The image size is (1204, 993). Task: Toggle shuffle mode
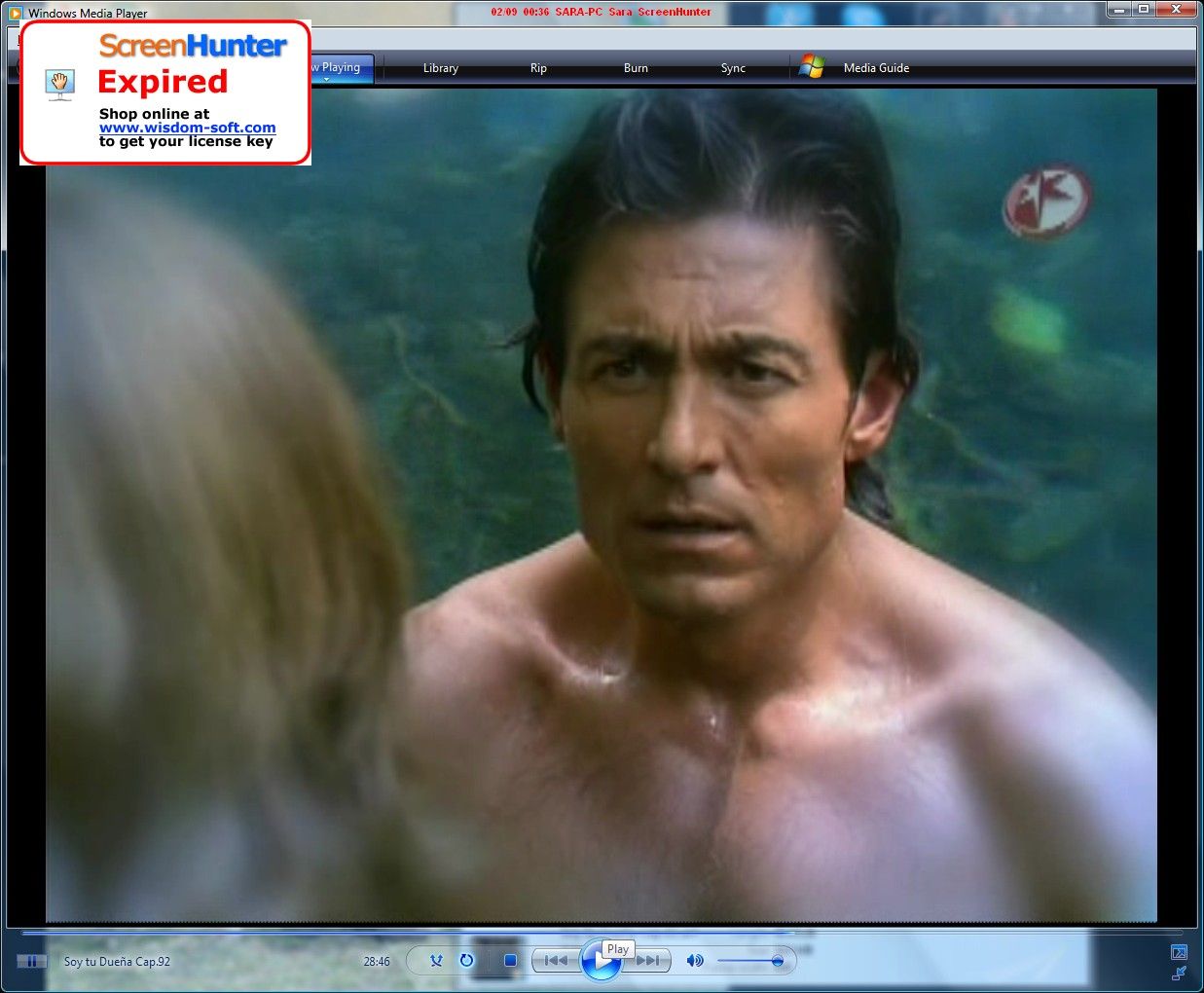click(437, 961)
